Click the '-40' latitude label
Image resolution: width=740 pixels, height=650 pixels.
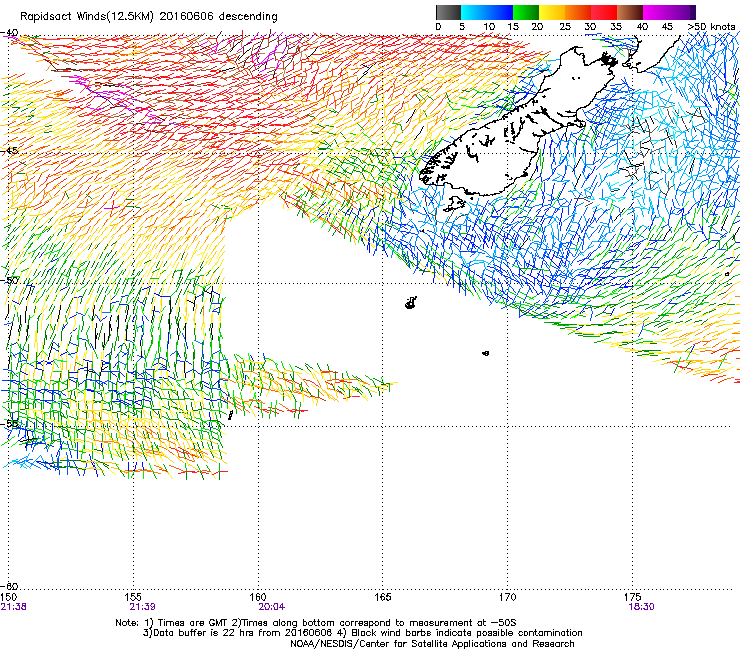[x=9, y=33]
